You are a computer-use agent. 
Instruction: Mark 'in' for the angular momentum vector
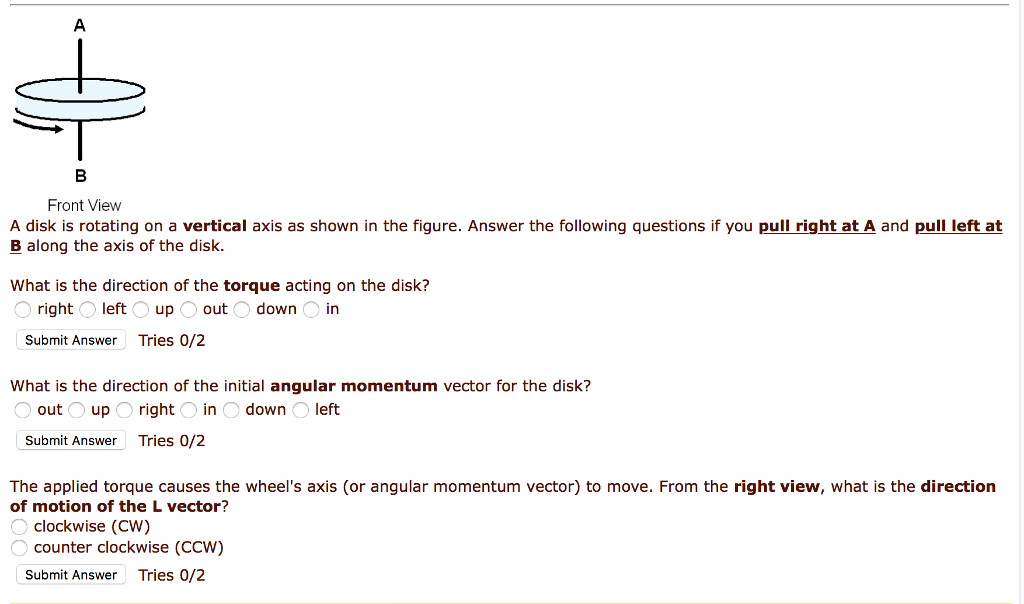[x=189, y=410]
